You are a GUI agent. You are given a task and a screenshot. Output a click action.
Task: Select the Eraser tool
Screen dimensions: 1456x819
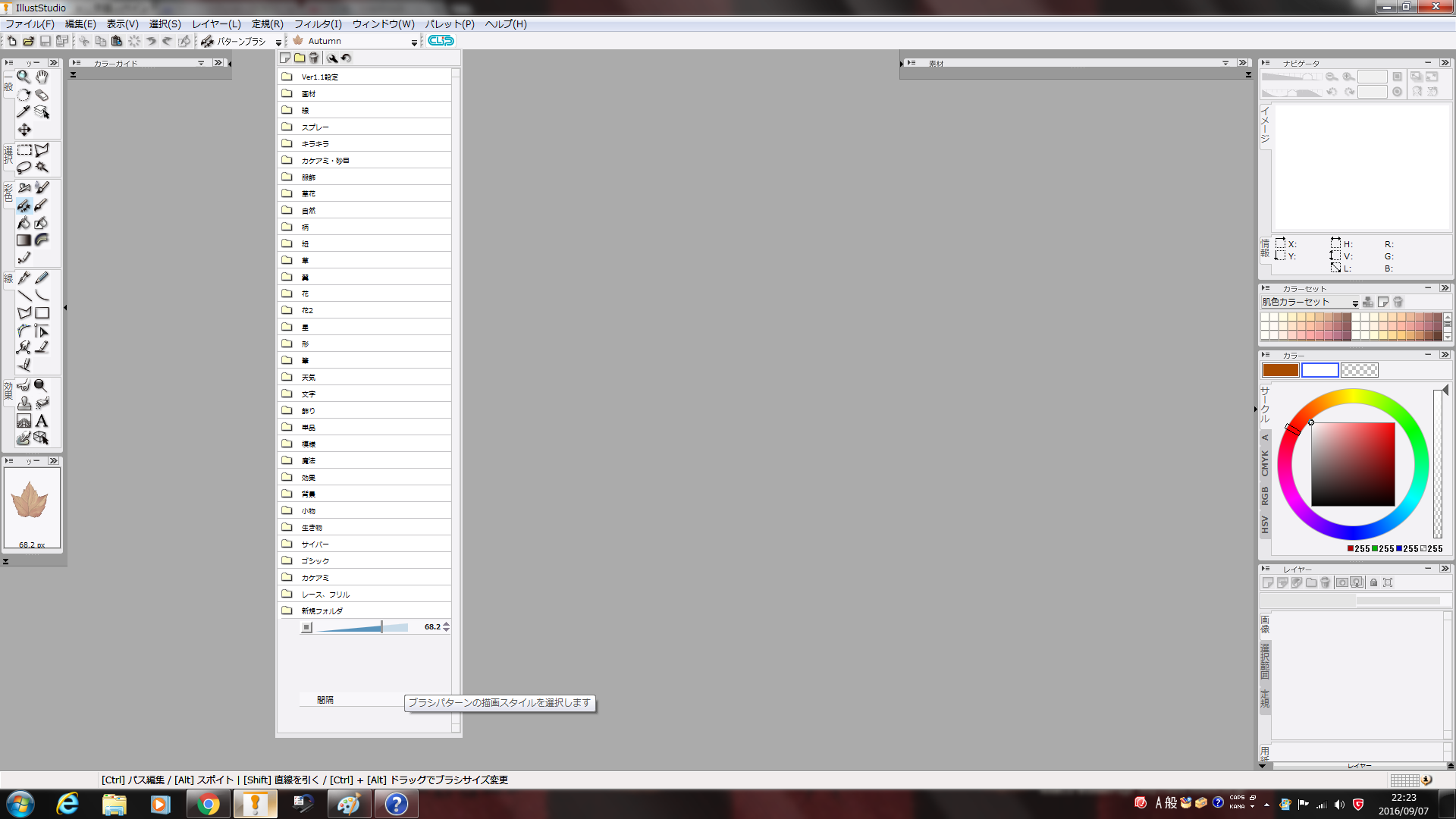[x=42, y=95]
